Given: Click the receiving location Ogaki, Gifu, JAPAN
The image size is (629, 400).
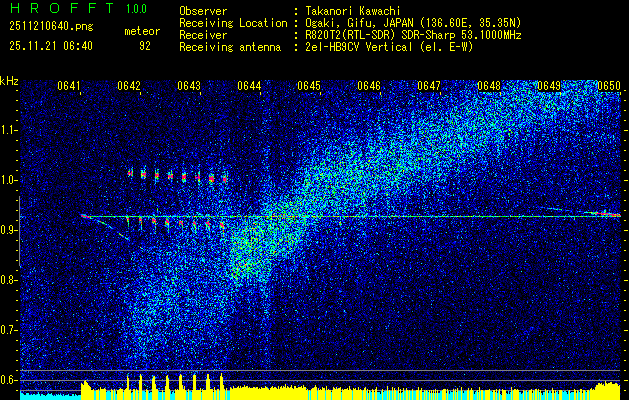Looking at the screenshot, I should coord(359,23).
